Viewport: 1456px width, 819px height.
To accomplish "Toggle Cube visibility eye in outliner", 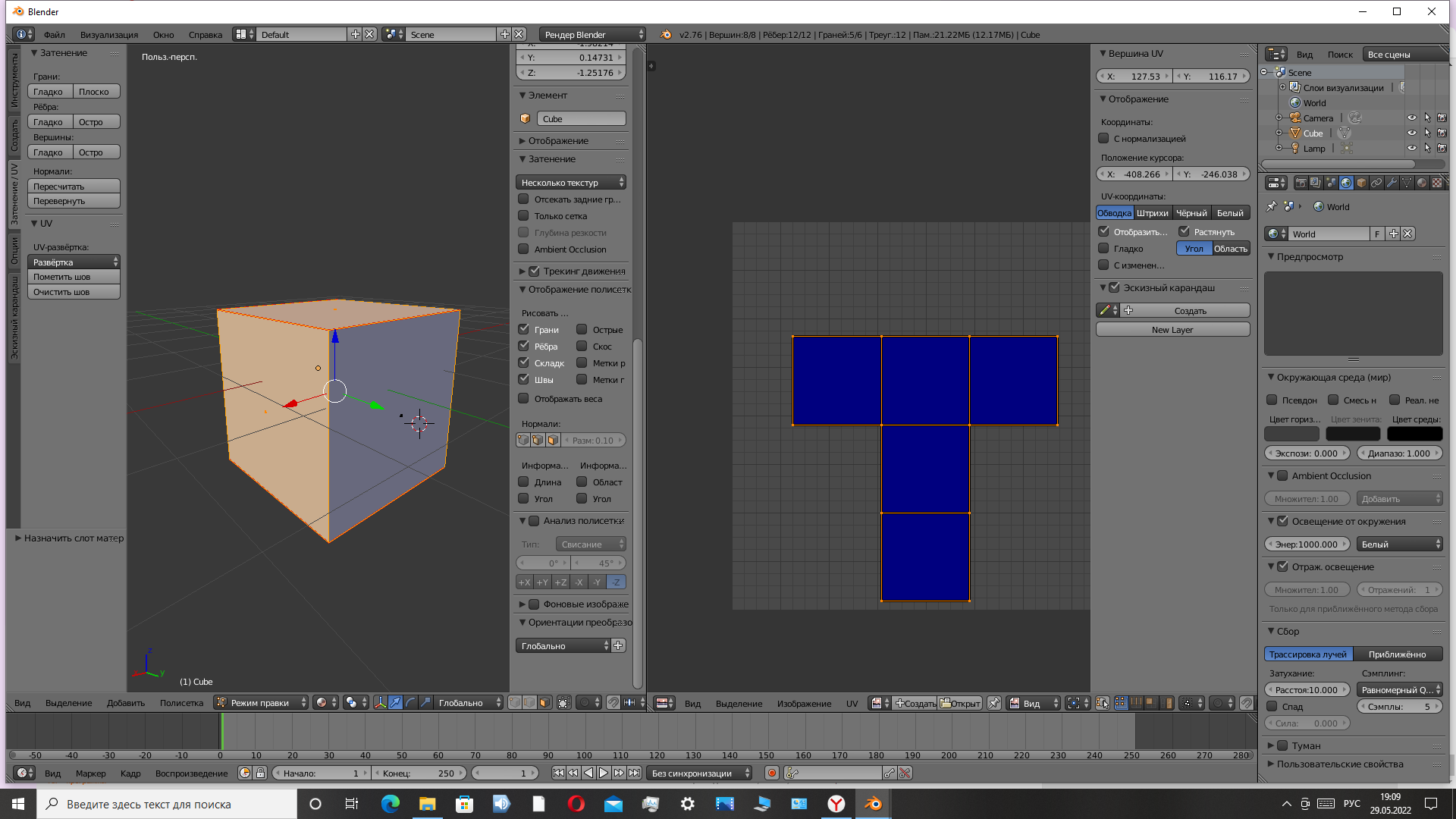I will pyautogui.click(x=1411, y=133).
